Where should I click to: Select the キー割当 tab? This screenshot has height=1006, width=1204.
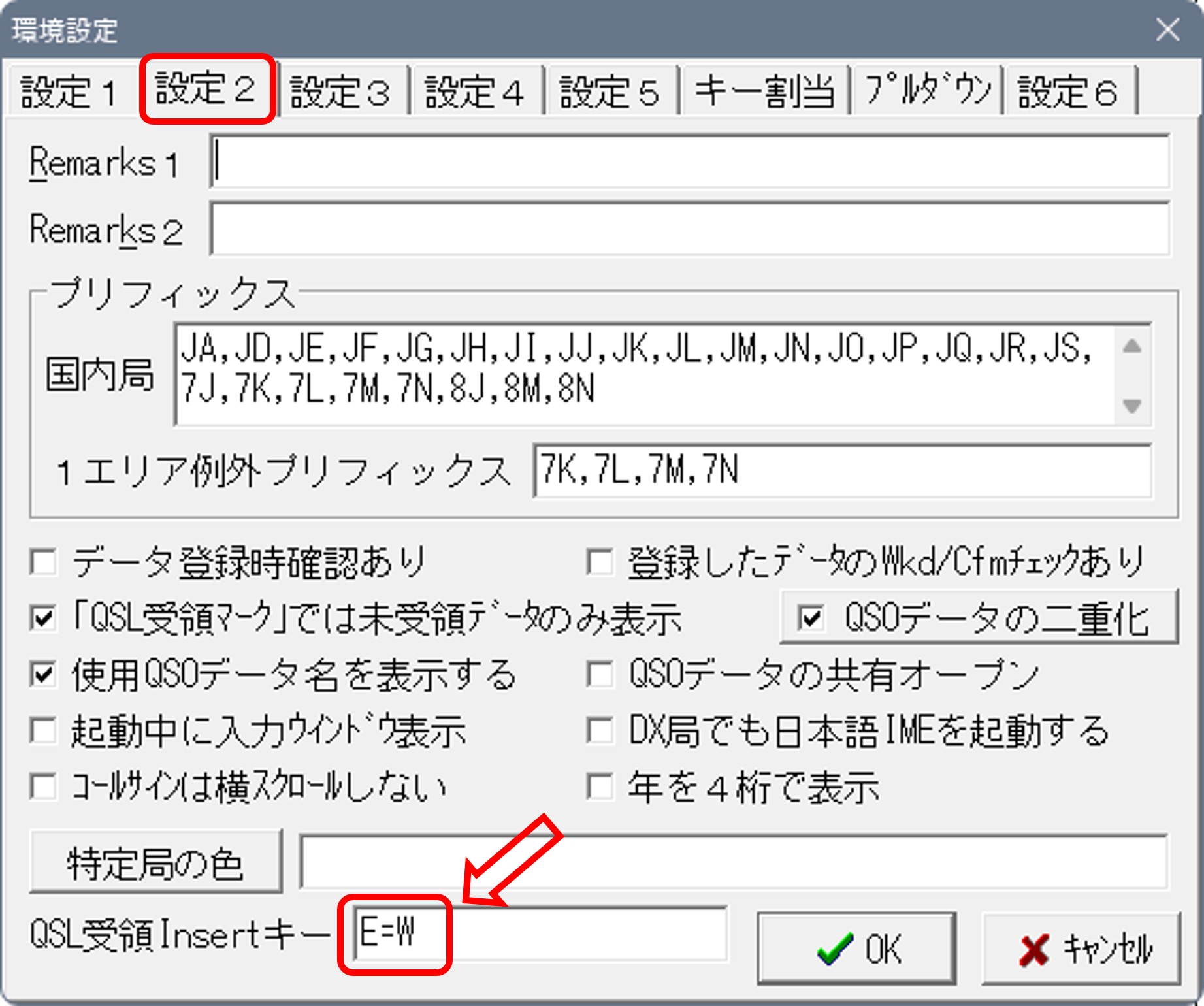click(x=764, y=91)
